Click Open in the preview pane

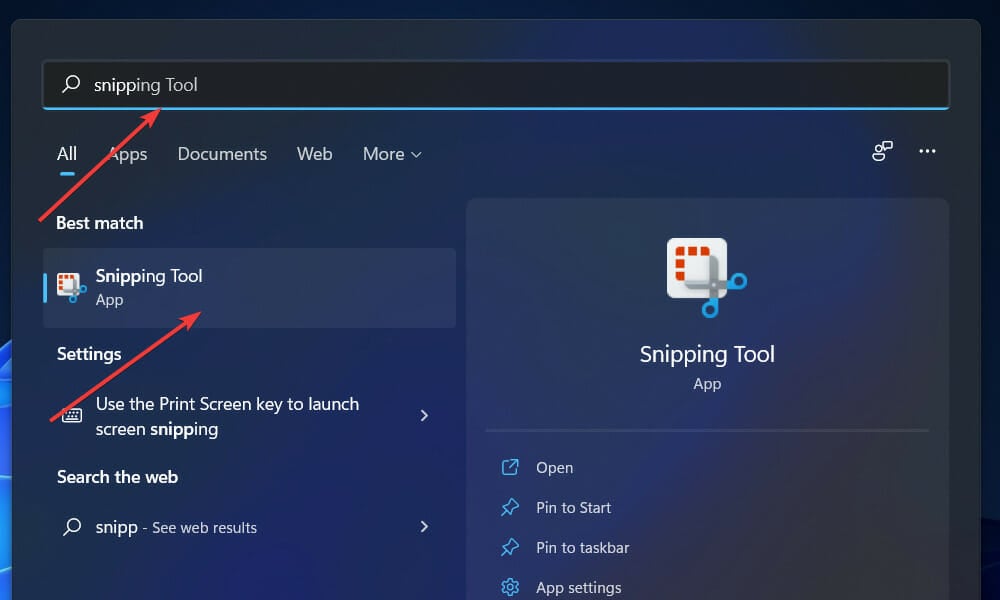pyautogui.click(x=554, y=467)
